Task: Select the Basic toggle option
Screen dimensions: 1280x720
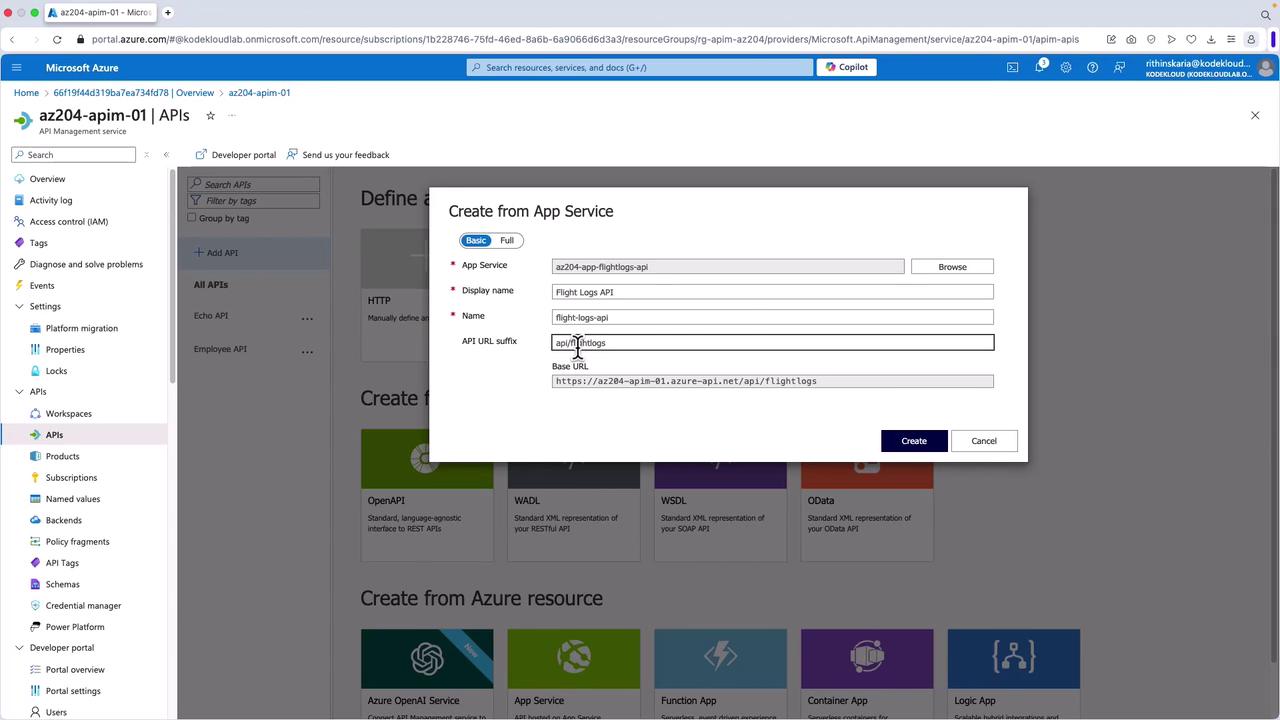Action: pyautogui.click(x=476, y=240)
